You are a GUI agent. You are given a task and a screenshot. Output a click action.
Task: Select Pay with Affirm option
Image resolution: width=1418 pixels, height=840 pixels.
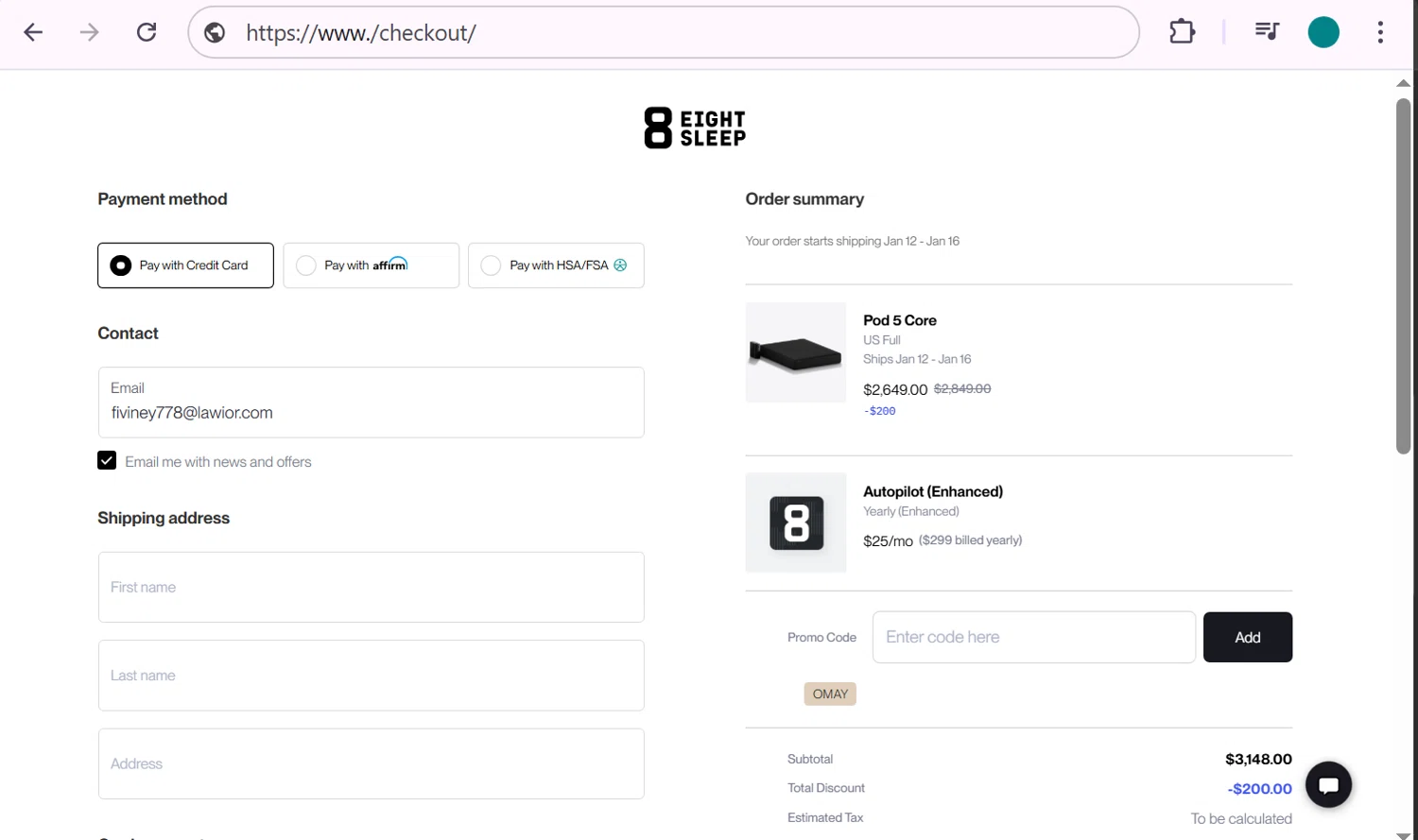[371, 266]
